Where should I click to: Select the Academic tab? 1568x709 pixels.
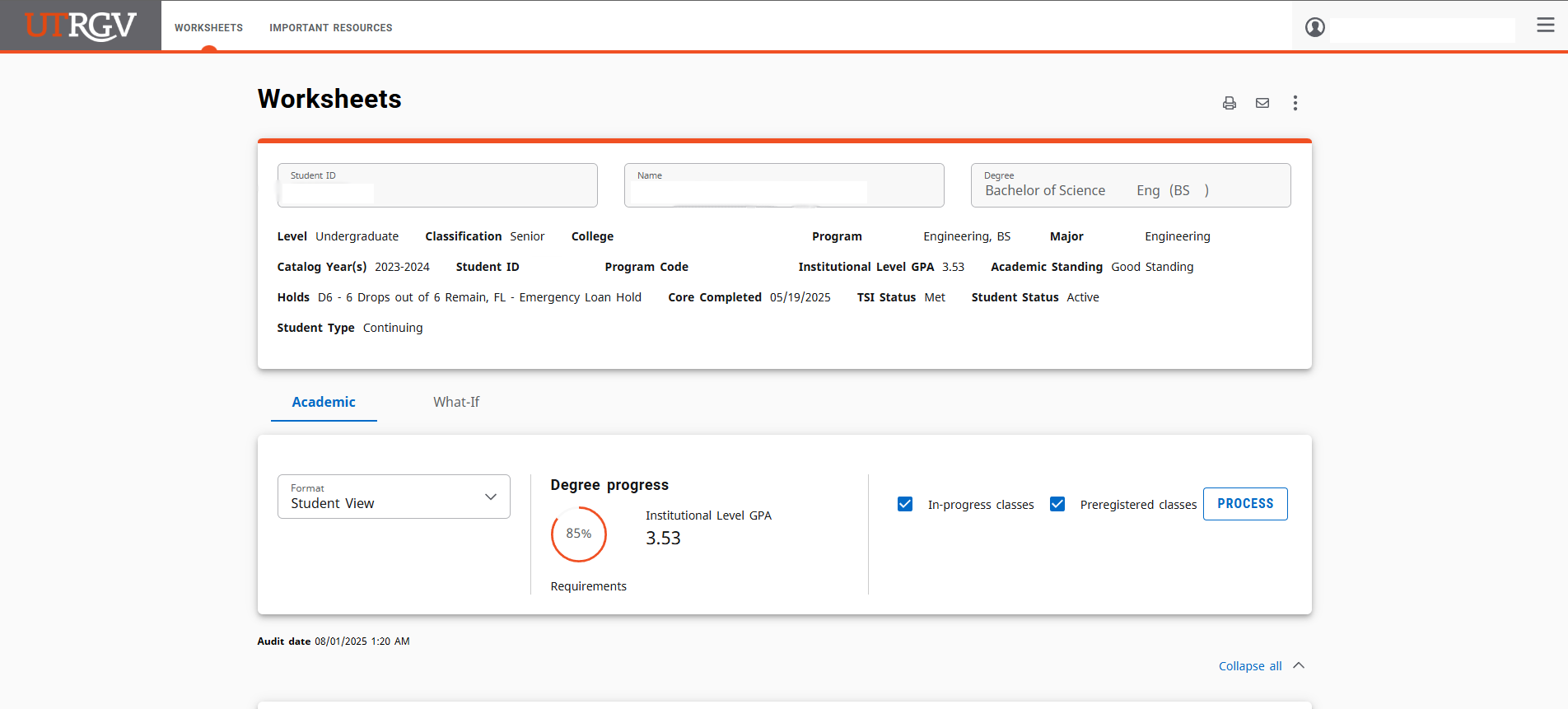[x=324, y=402]
